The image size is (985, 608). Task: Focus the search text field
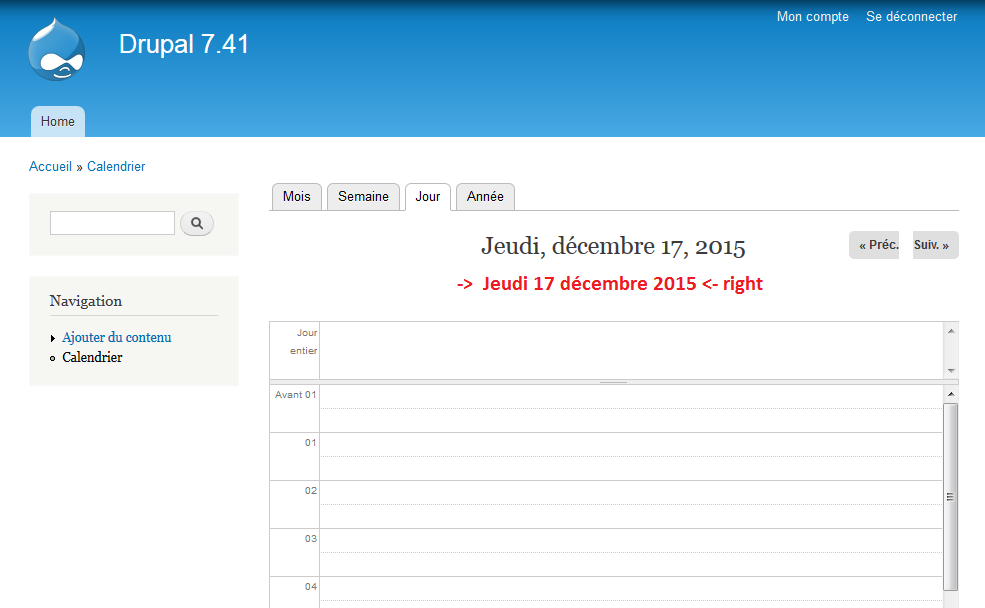112,223
